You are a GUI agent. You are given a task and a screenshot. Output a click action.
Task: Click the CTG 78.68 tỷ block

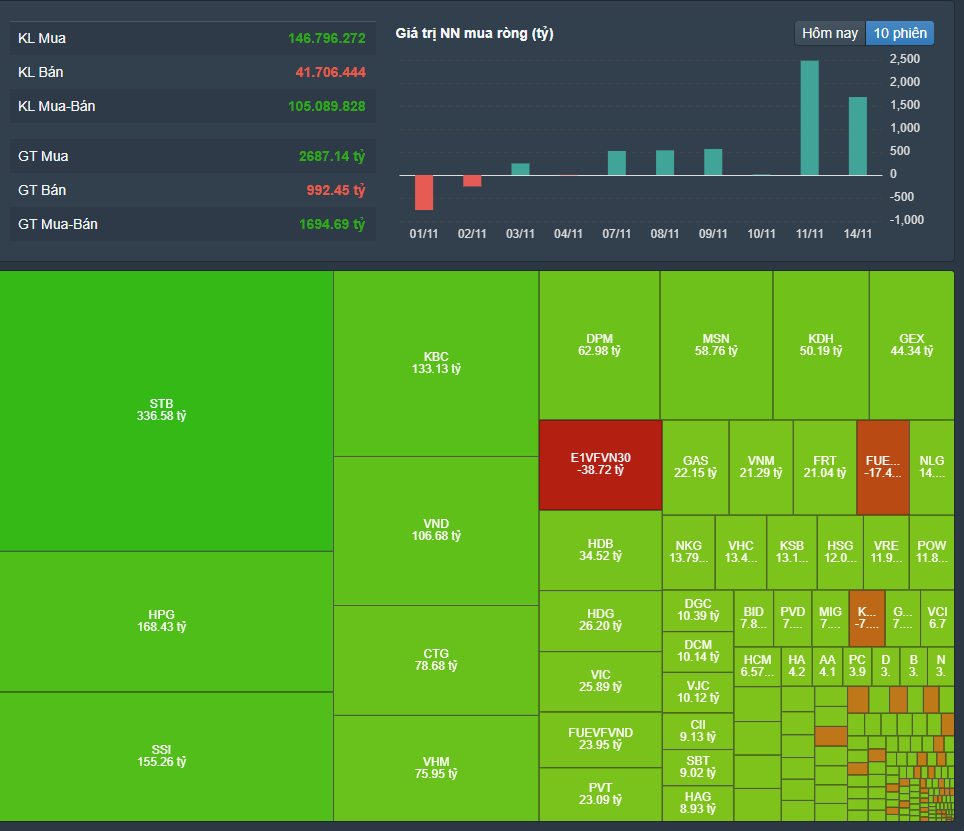(x=436, y=660)
